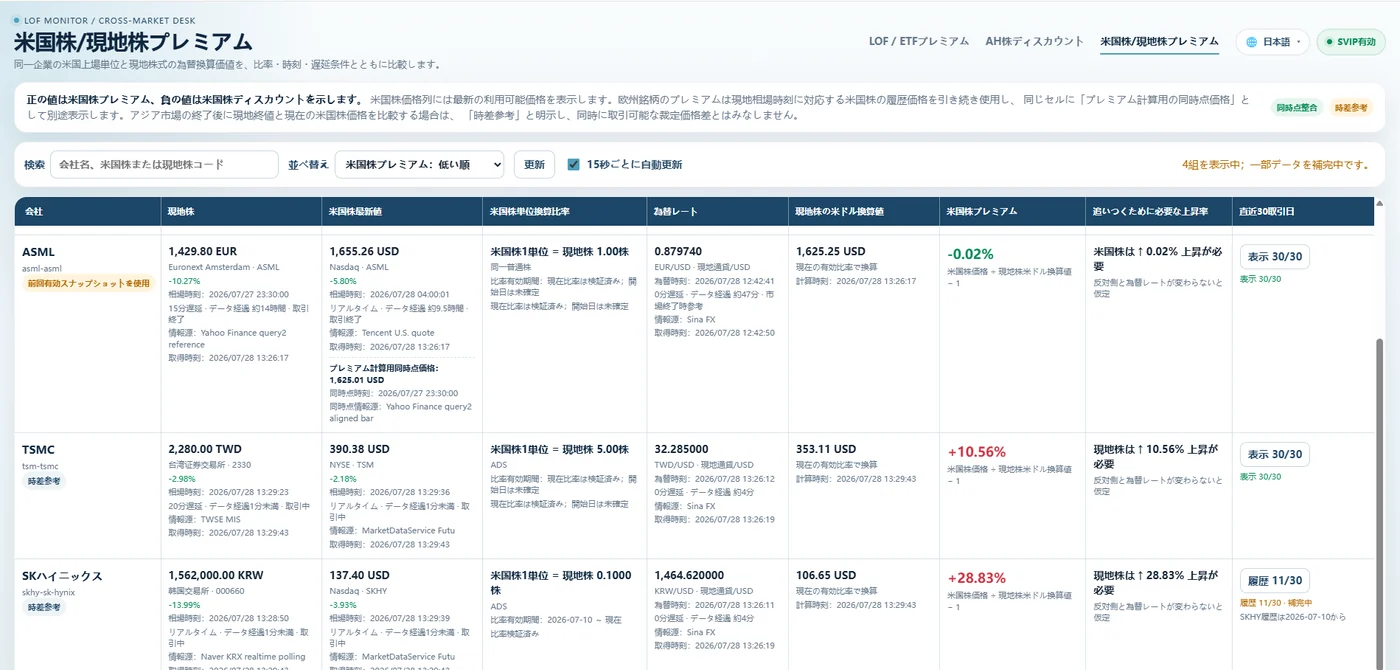
Task: Click the +28.83% premium value
Action: pyautogui.click(x=977, y=578)
